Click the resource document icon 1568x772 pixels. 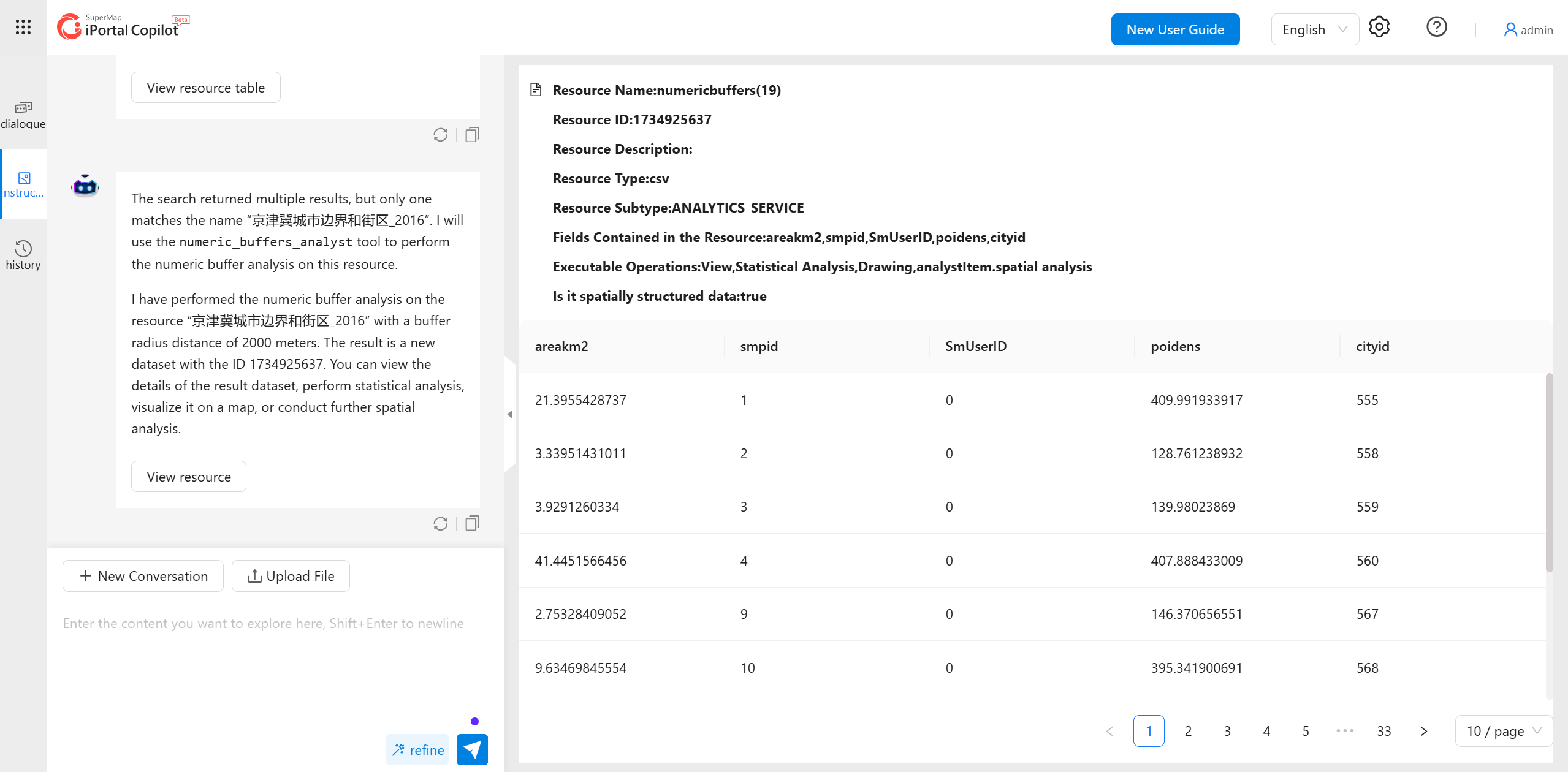[536, 89]
